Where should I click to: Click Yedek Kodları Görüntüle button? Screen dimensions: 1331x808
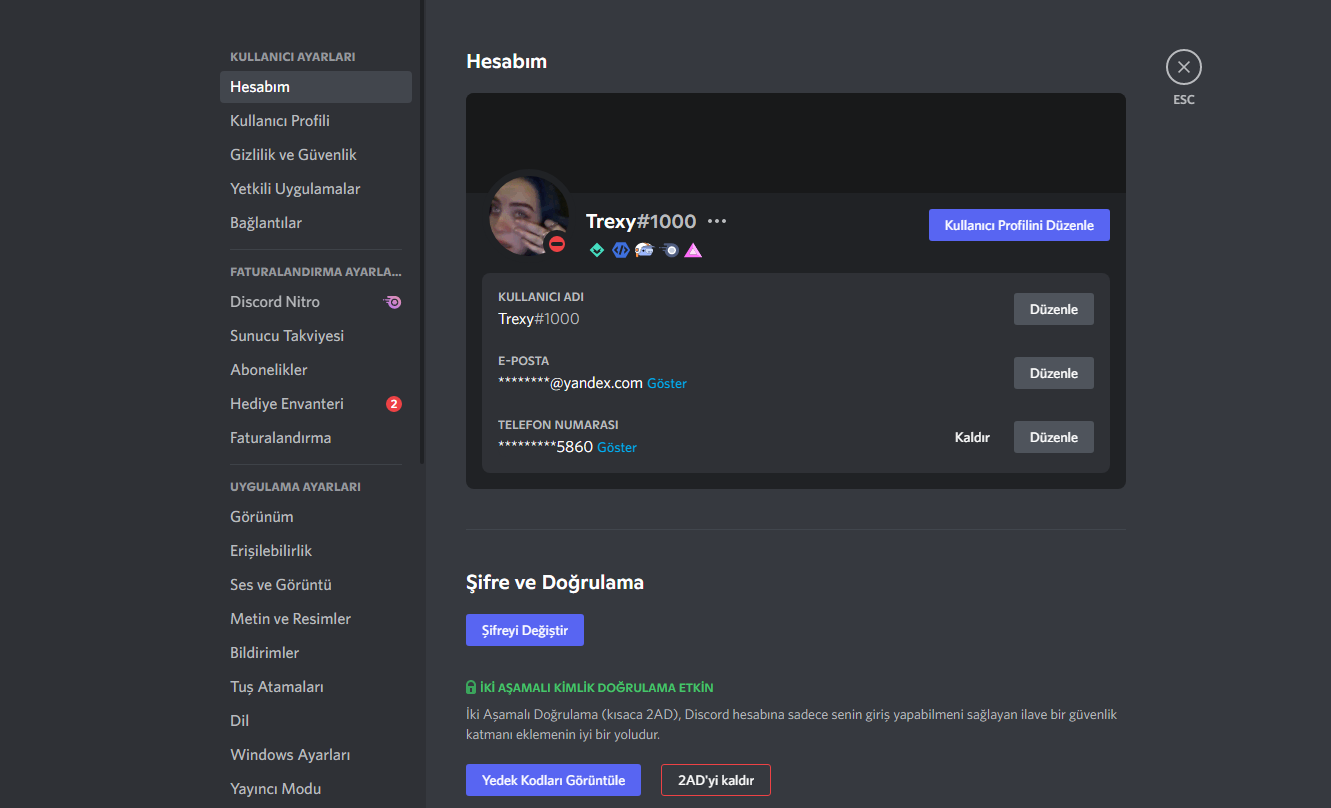554,780
